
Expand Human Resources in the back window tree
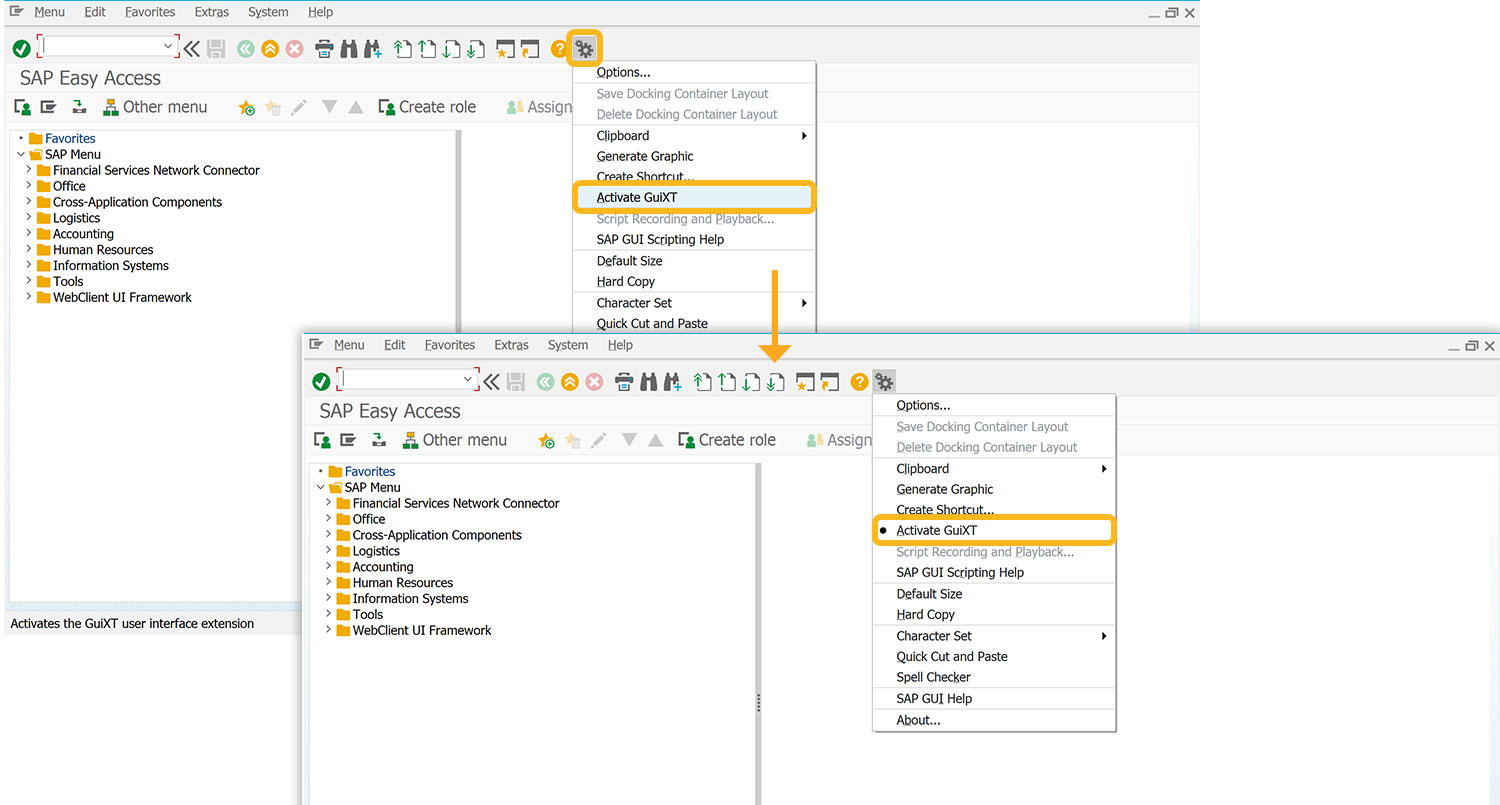point(29,249)
